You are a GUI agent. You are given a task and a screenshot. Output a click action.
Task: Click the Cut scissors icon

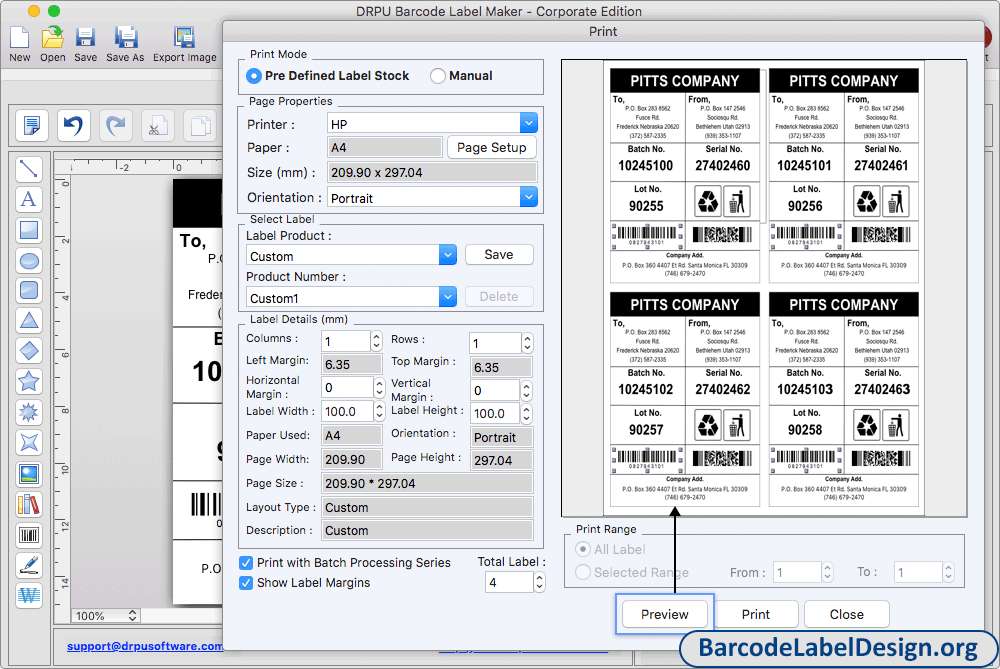[158, 125]
